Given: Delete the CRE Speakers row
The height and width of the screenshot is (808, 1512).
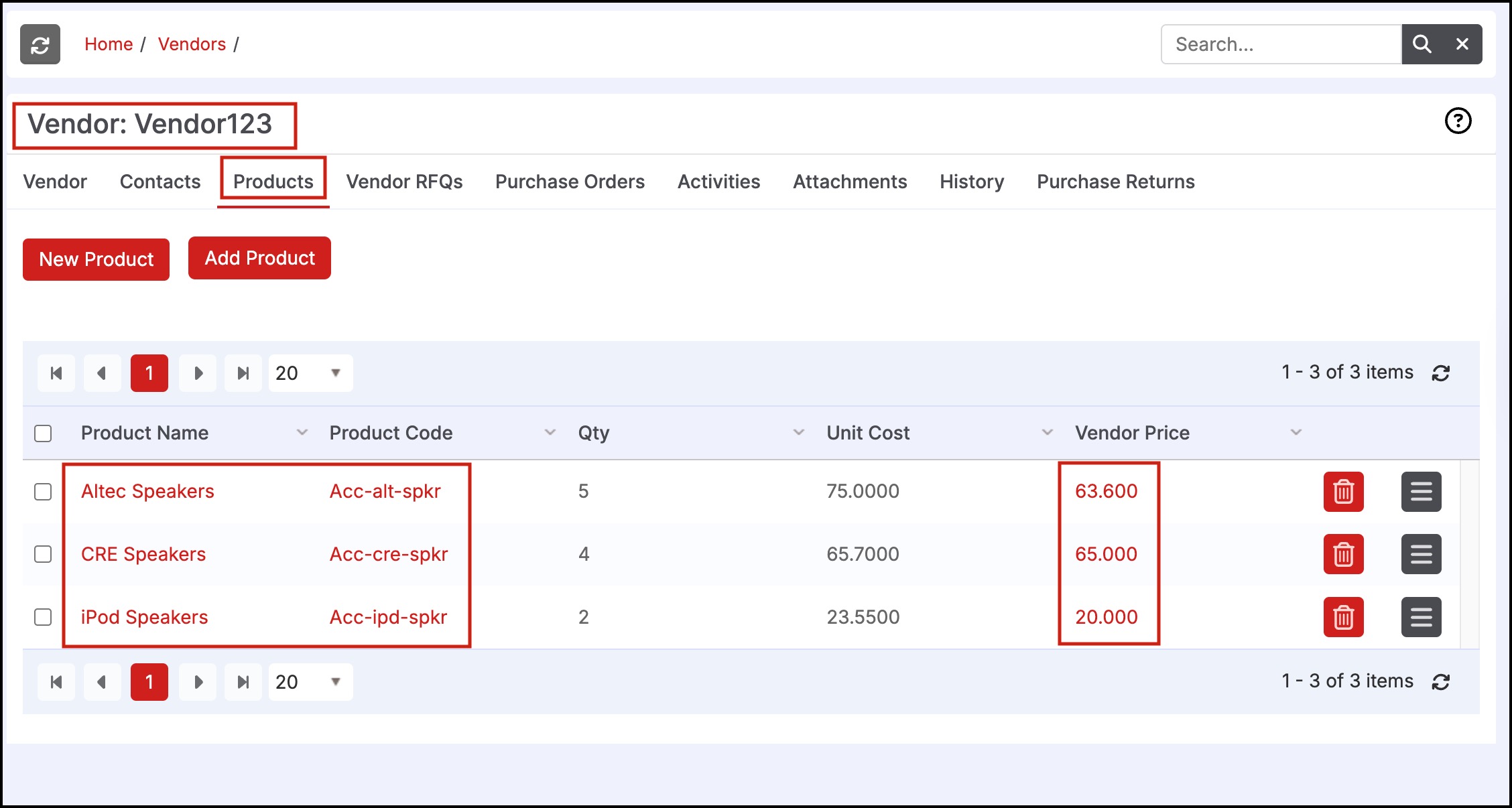Looking at the screenshot, I should tap(1343, 554).
